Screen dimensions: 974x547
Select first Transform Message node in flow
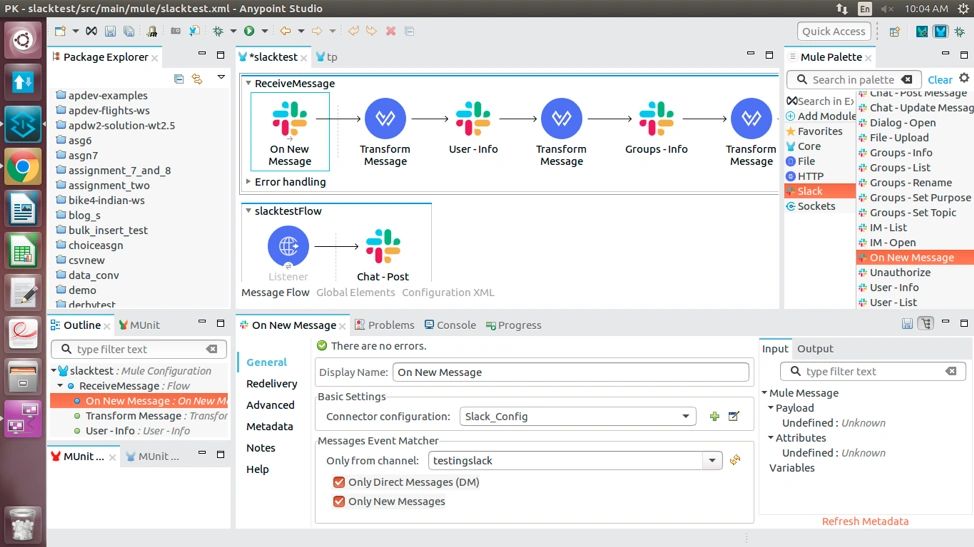coord(385,132)
